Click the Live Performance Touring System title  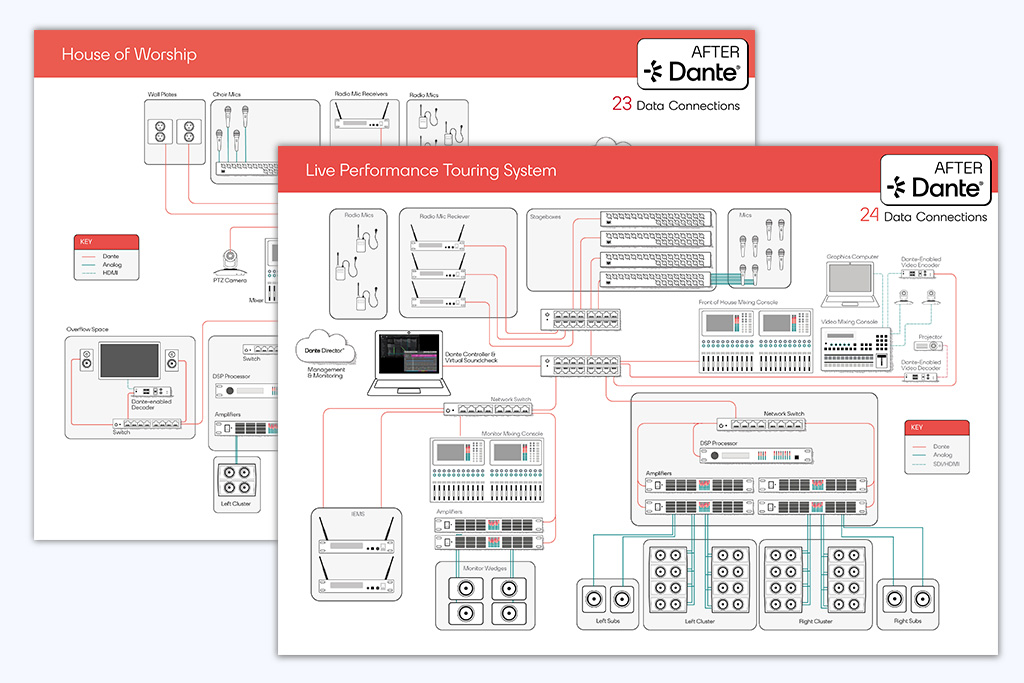431,171
